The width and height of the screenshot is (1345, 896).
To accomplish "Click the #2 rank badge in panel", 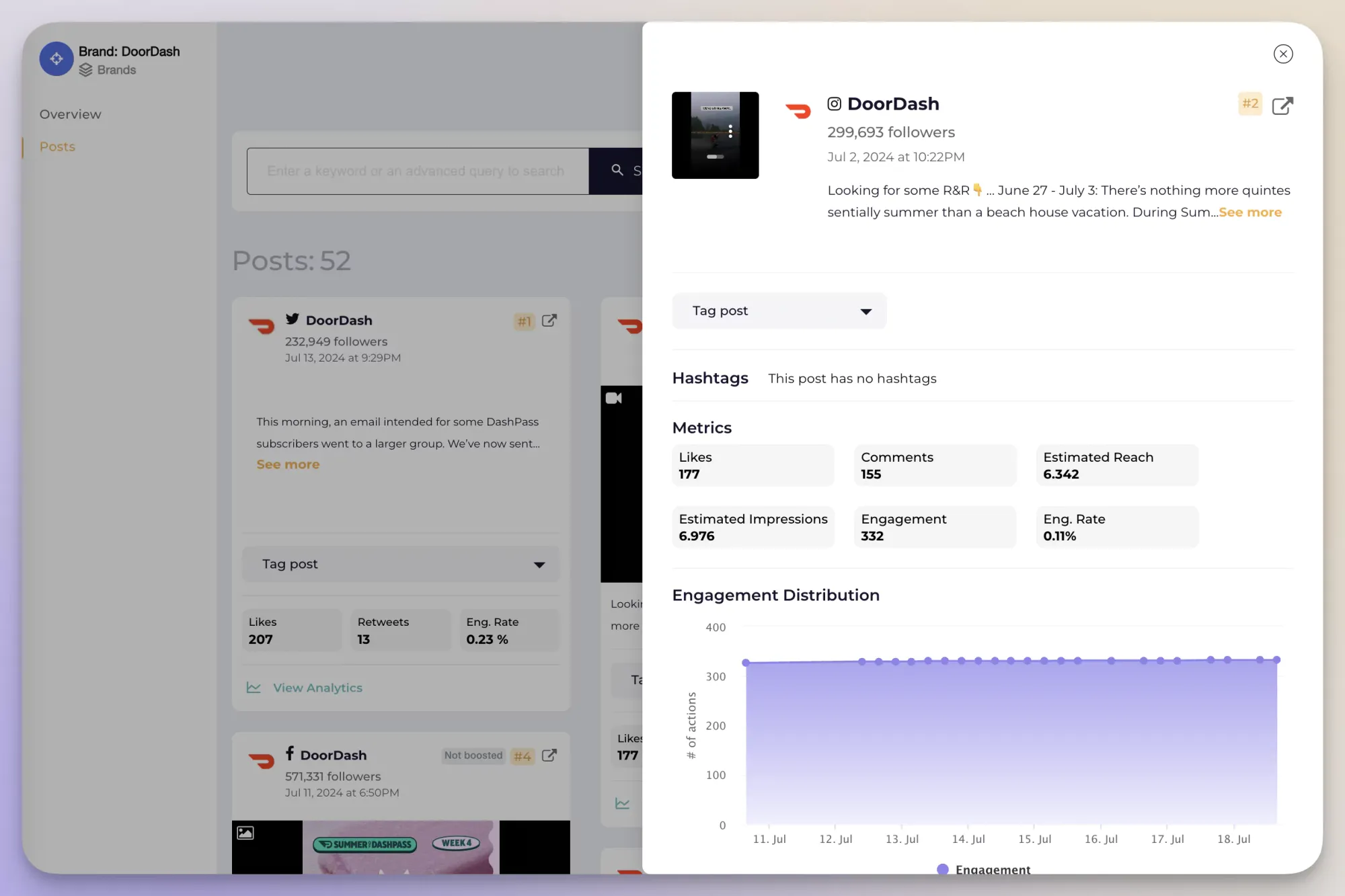I will click(1250, 104).
